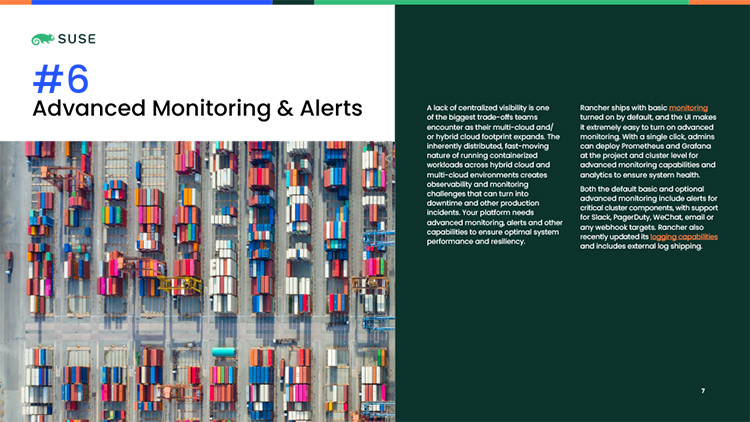750x422 pixels.
Task: Click the blue segment of top bar
Action: [x=150, y=2]
